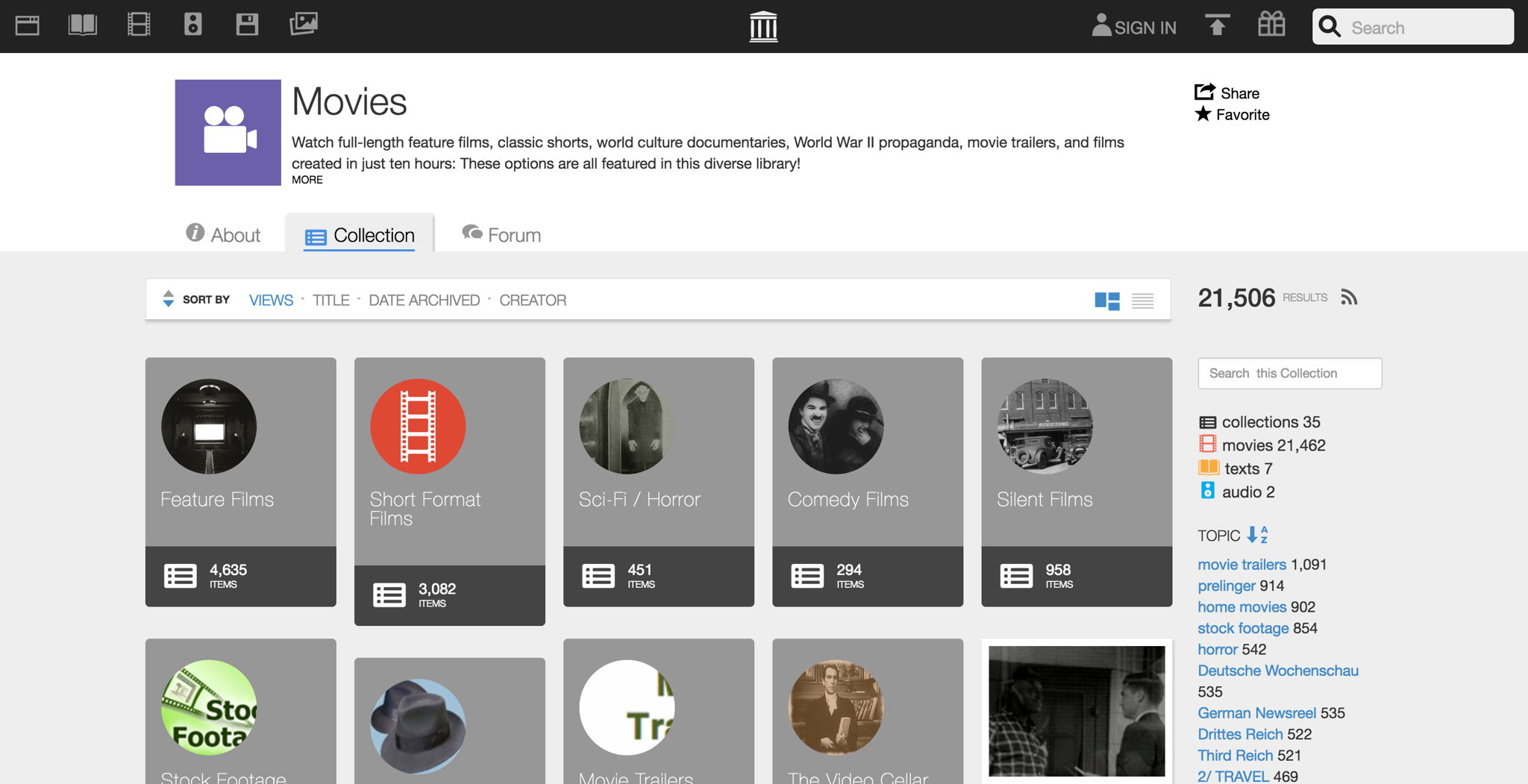Share the Movies collection
Image resolution: width=1528 pixels, height=784 pixels.
click(1227, 92)
